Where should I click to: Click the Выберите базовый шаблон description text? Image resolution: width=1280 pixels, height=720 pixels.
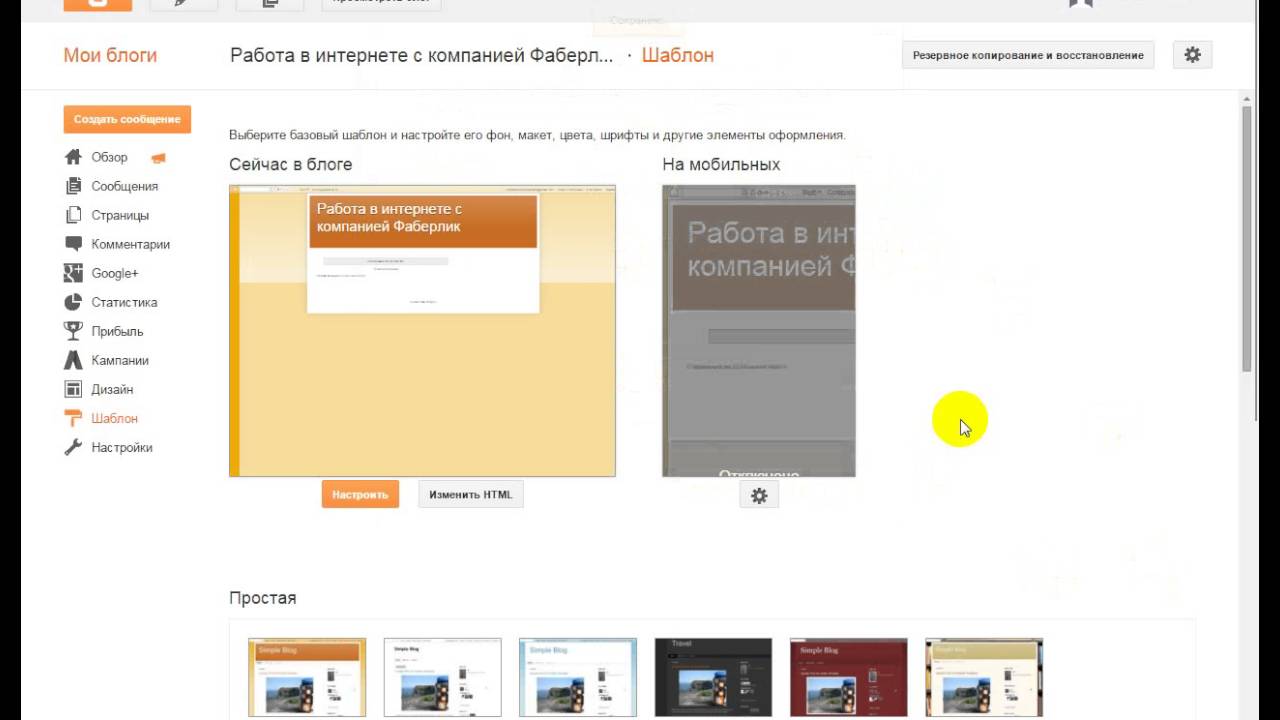click(537, 135)
